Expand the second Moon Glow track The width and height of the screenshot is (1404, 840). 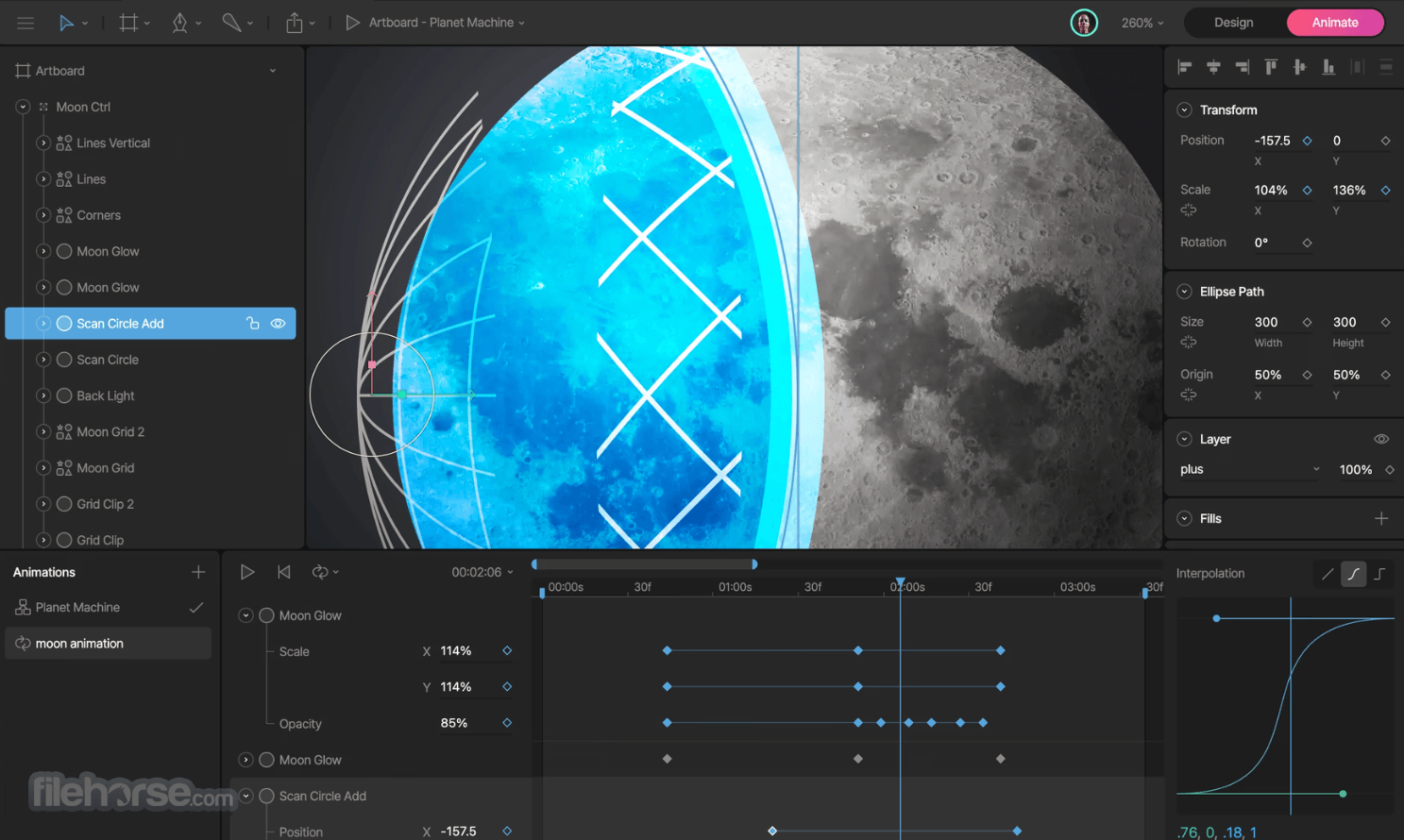[x=245, y=761]
